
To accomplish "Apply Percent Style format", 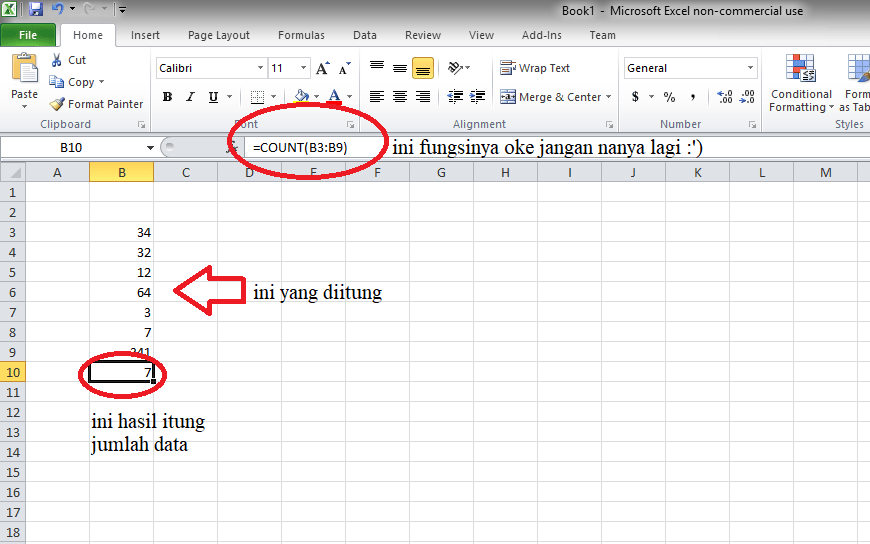I will [670, 97].
